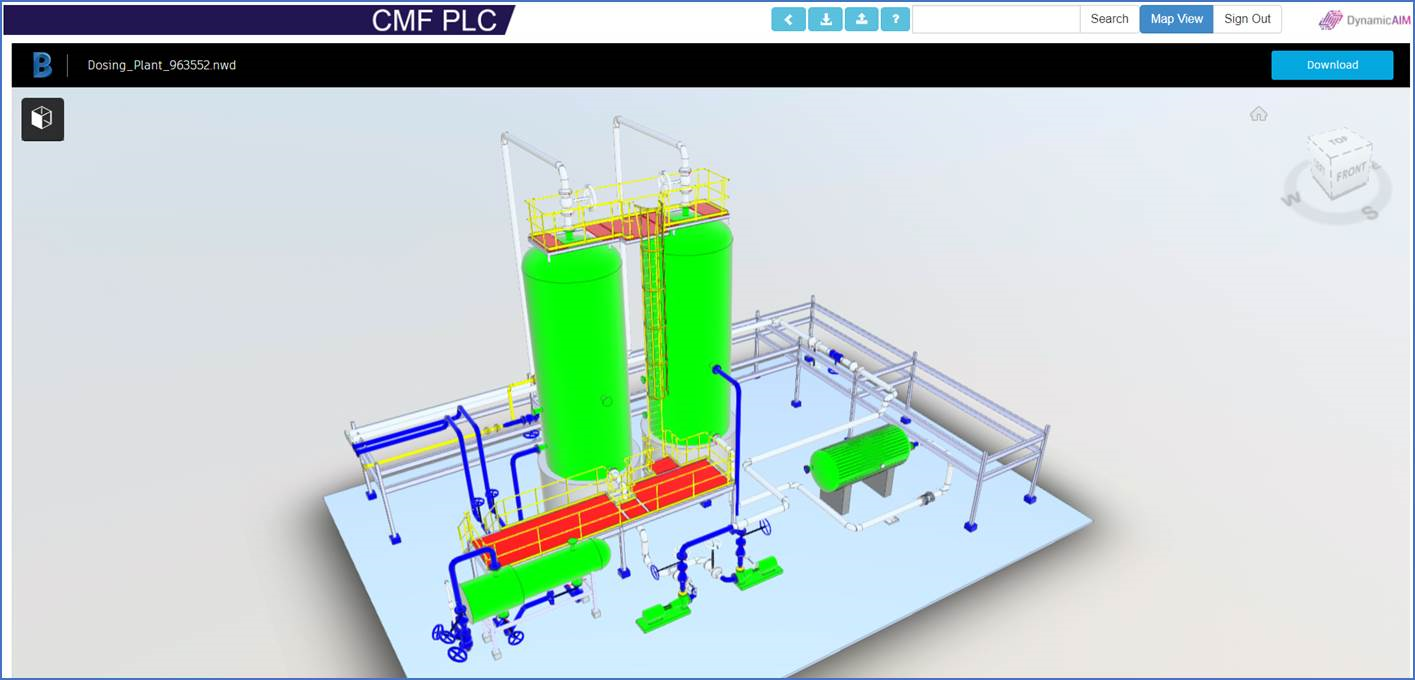The image size is (1415, 680).
Task: Select the horizontal green tank on grey saddle
Action: coord(860,458)
